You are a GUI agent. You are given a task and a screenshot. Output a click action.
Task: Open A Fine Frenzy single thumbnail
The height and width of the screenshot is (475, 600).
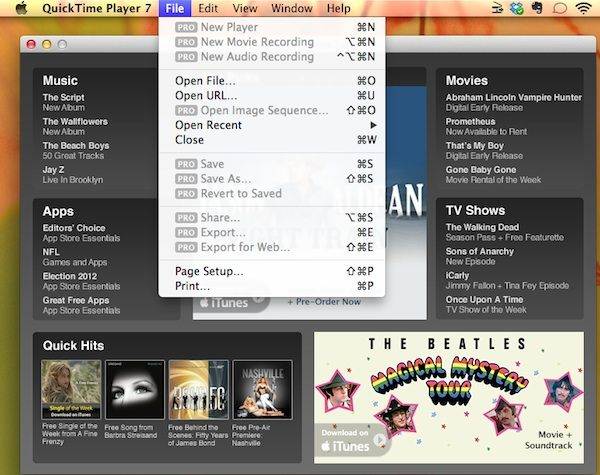coord(71,390)
